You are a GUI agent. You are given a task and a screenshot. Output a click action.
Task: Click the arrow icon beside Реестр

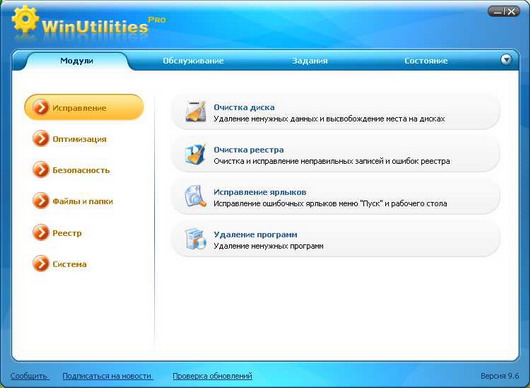coord(41,233)
